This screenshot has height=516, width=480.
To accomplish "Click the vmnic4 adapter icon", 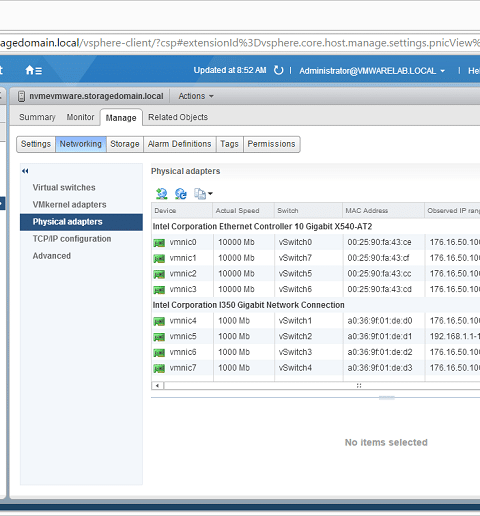I will tap(159, 321).
